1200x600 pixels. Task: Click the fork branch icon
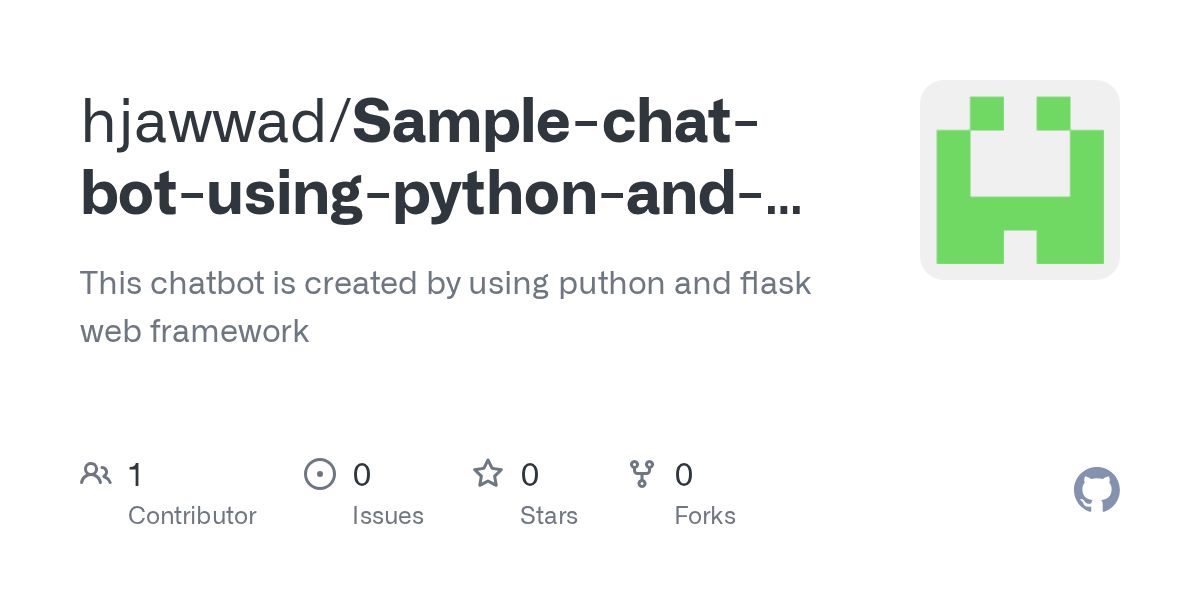pyautogui.click(x=642, y=473)
